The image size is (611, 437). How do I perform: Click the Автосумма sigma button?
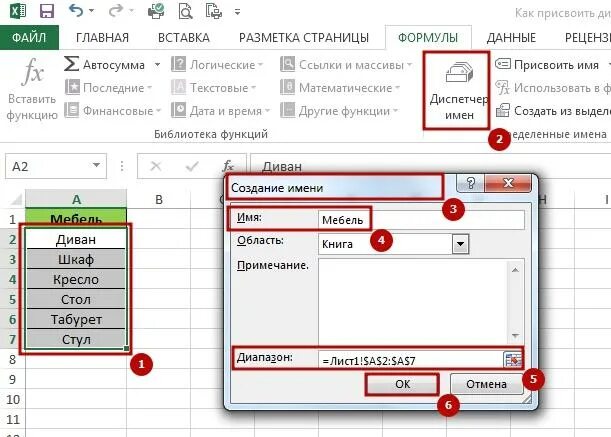105,64
